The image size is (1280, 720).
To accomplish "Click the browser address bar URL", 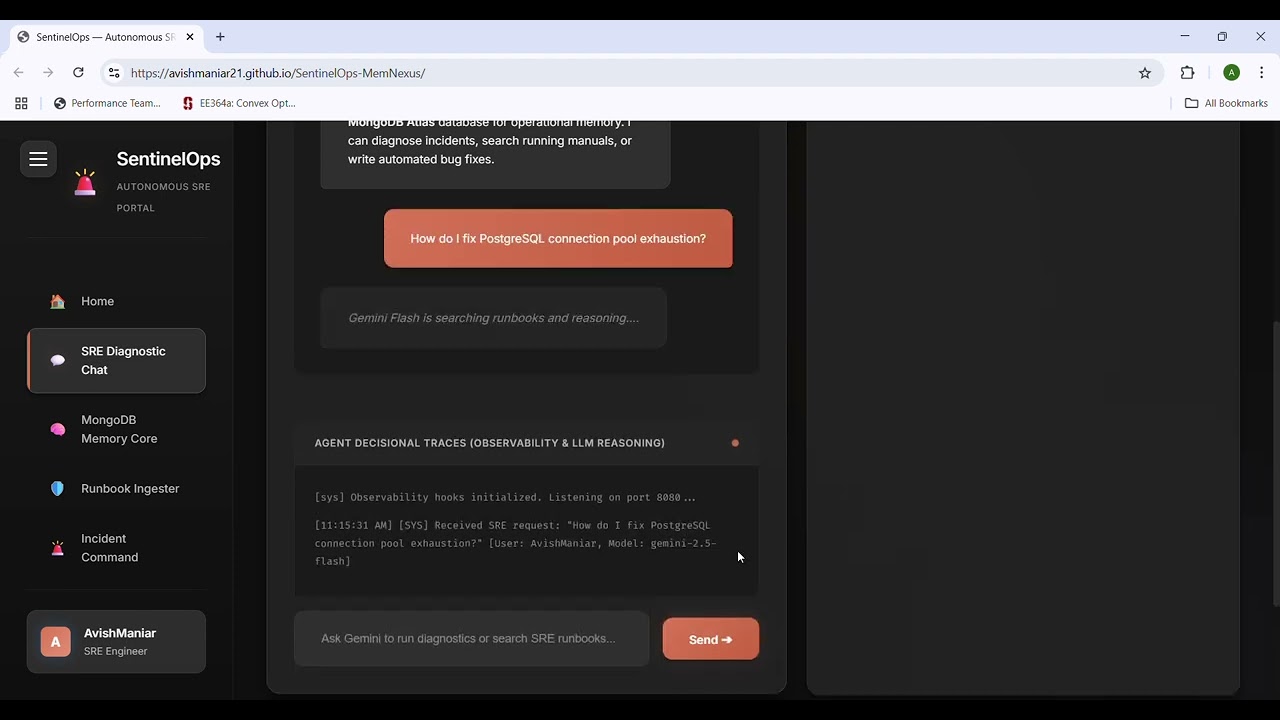I will (x=278, y=73).
